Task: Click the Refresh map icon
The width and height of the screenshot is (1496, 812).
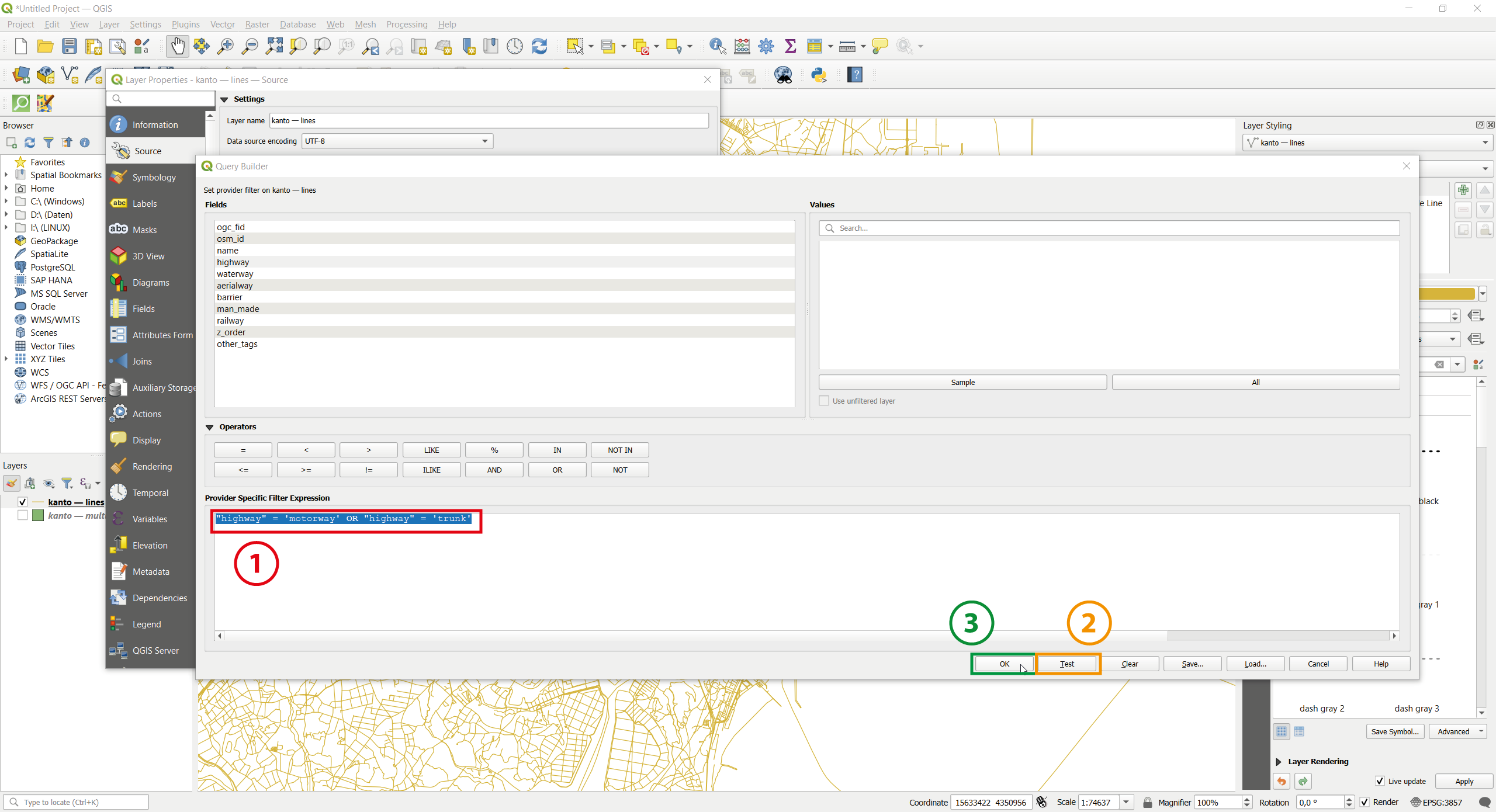Action: 539,46
